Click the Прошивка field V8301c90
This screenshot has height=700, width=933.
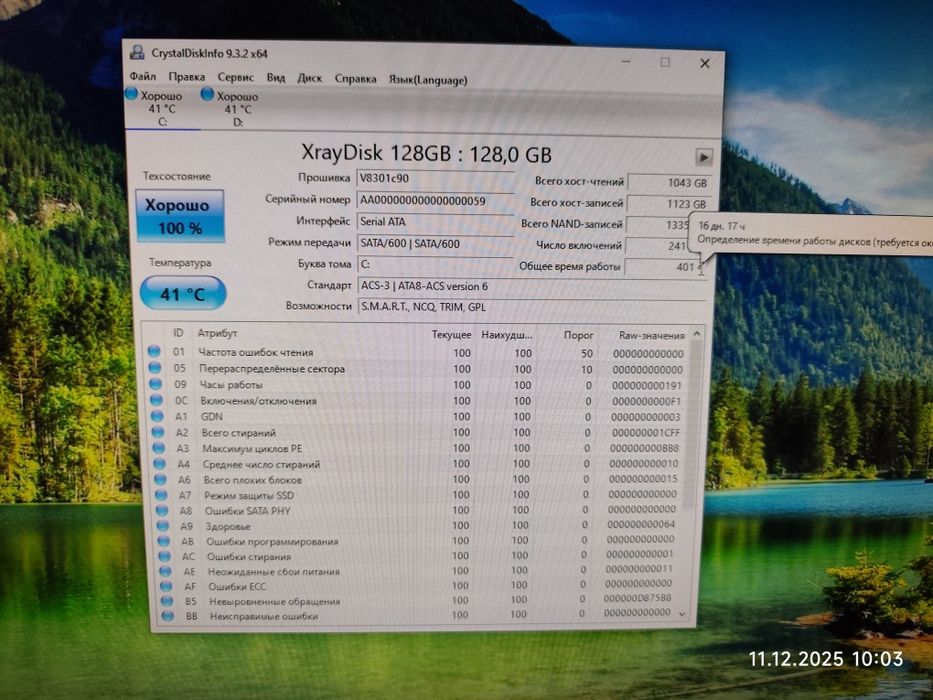pyautogui.click(x=436, y=179)
